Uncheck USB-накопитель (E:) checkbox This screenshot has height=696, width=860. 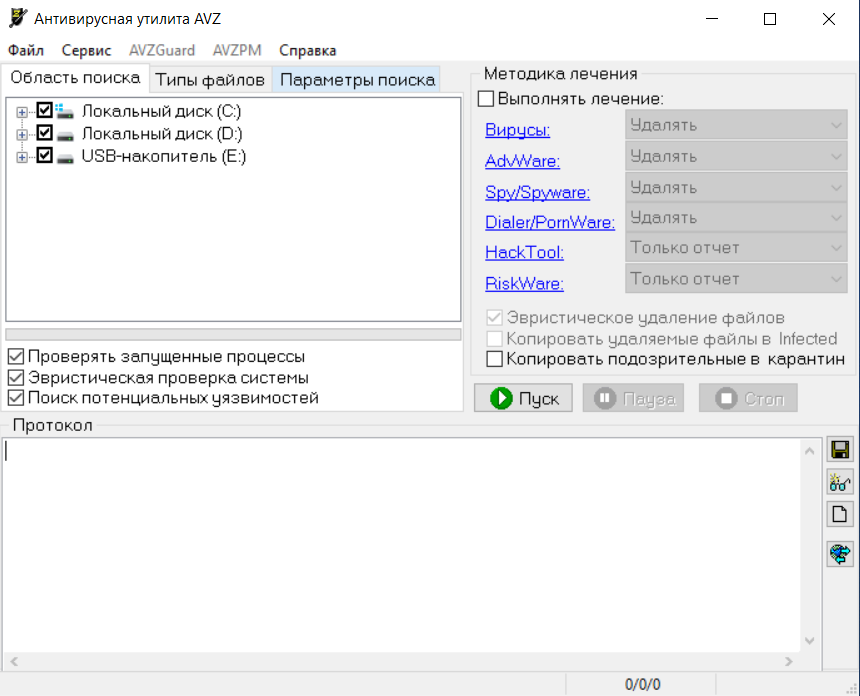pyautogui.click(x=44, y=155)
